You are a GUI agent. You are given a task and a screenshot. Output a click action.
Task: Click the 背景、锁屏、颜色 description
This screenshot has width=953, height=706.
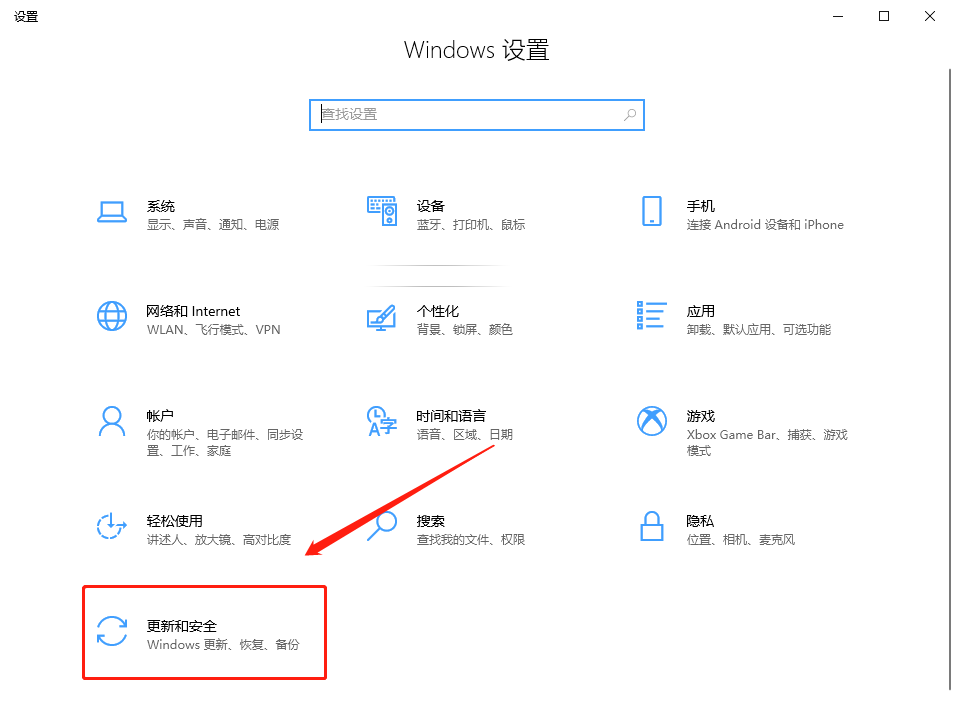pos(464,330)
